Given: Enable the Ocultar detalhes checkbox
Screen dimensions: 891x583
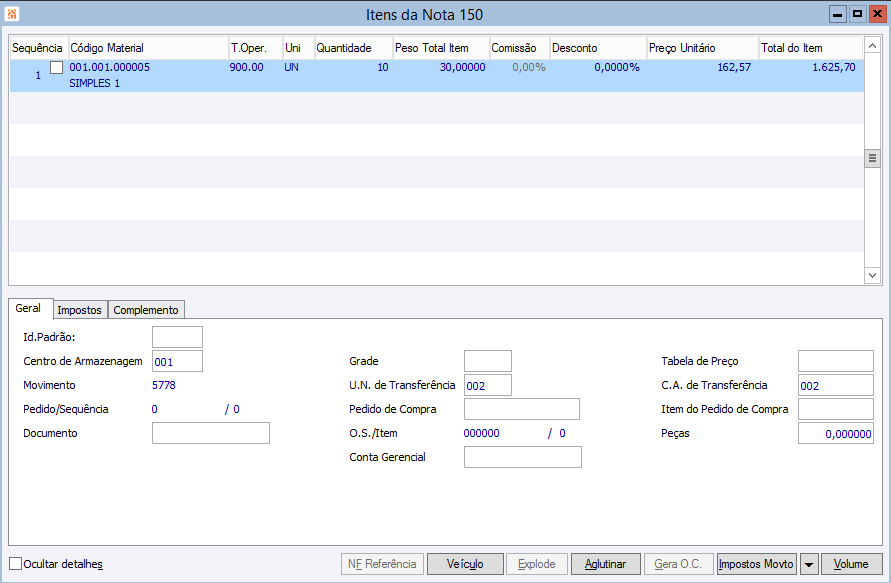Looking at the screenshot, I should click(15, 564).
